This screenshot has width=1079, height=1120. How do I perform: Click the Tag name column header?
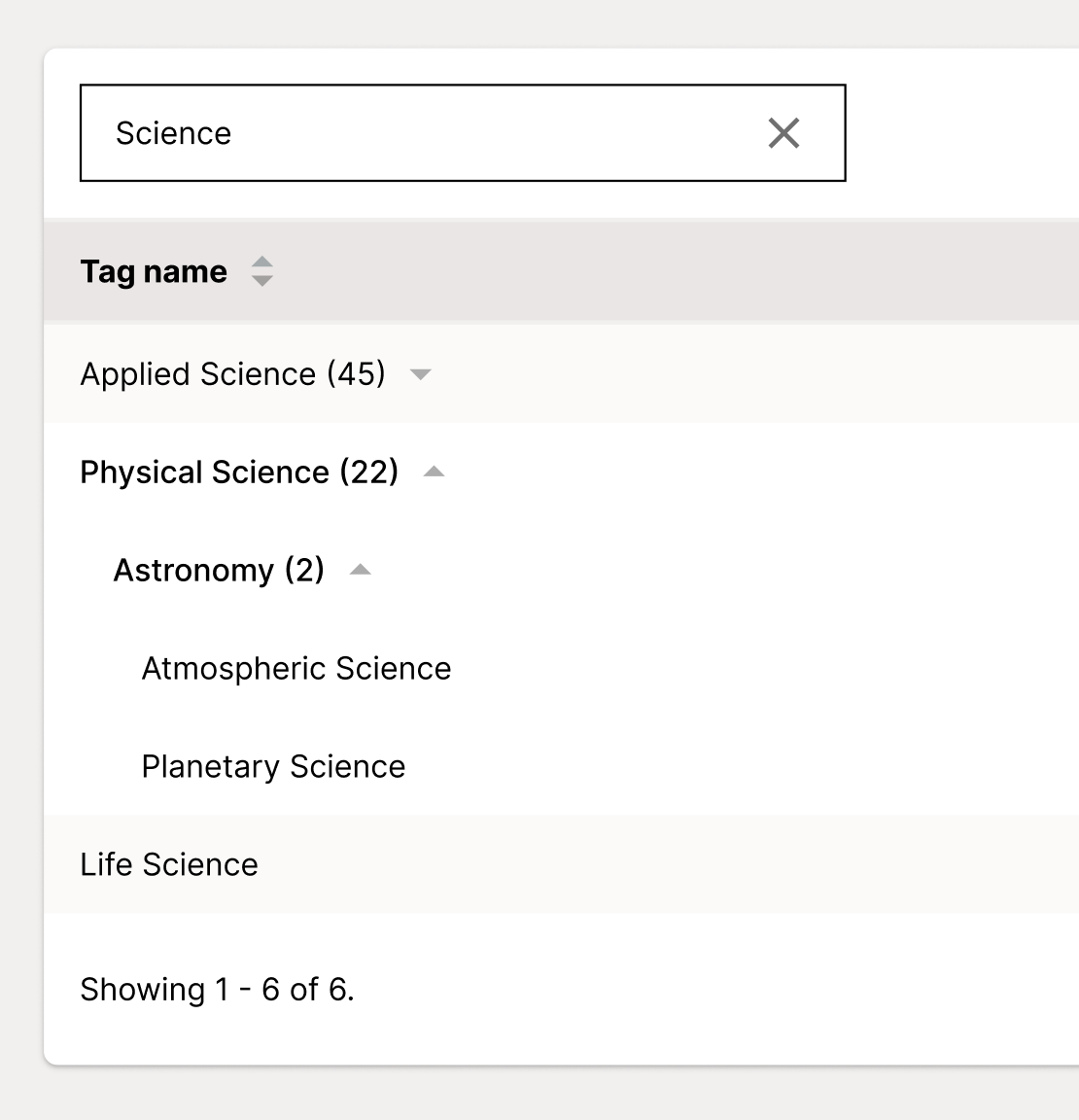coord(153,271)
